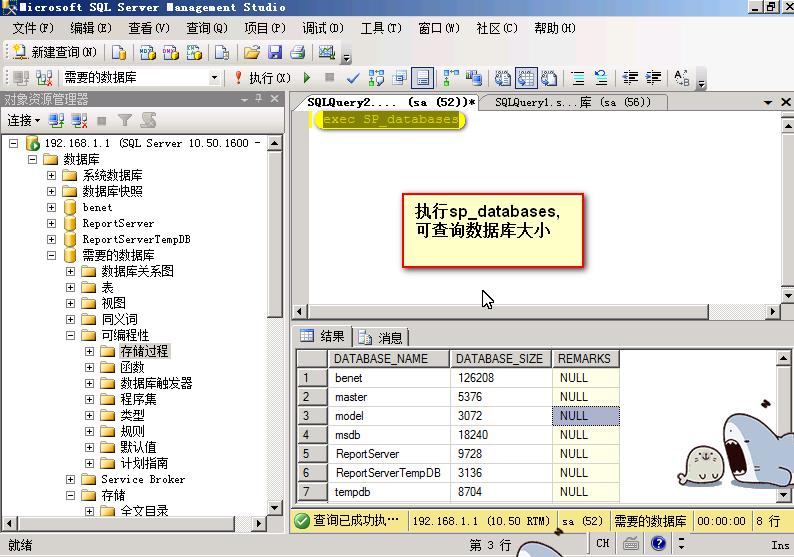Viewport: 794px width, 557px height.
Task: Click the exec SP_databases query text
Action: click(x=390, y=120)
